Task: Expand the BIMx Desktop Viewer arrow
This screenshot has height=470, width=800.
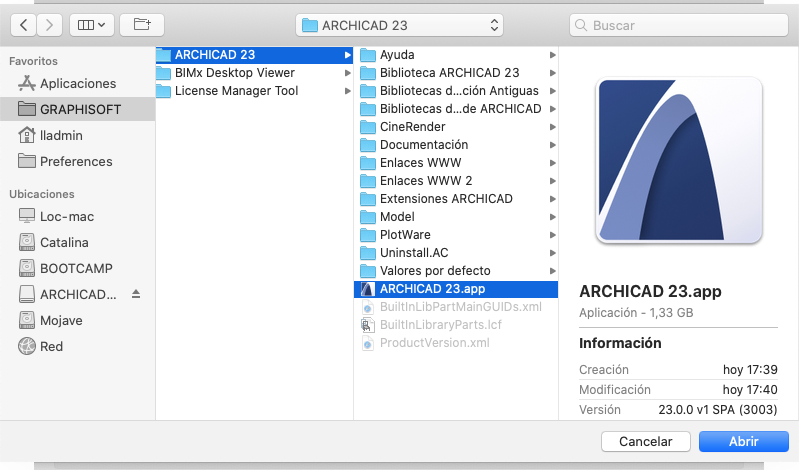Action: (347, 73)
